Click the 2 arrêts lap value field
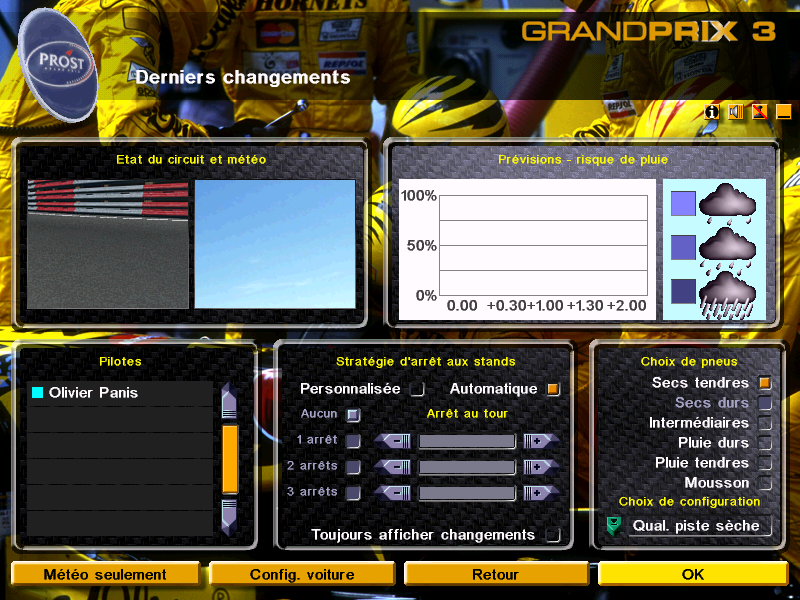 [x=467, y=466]
